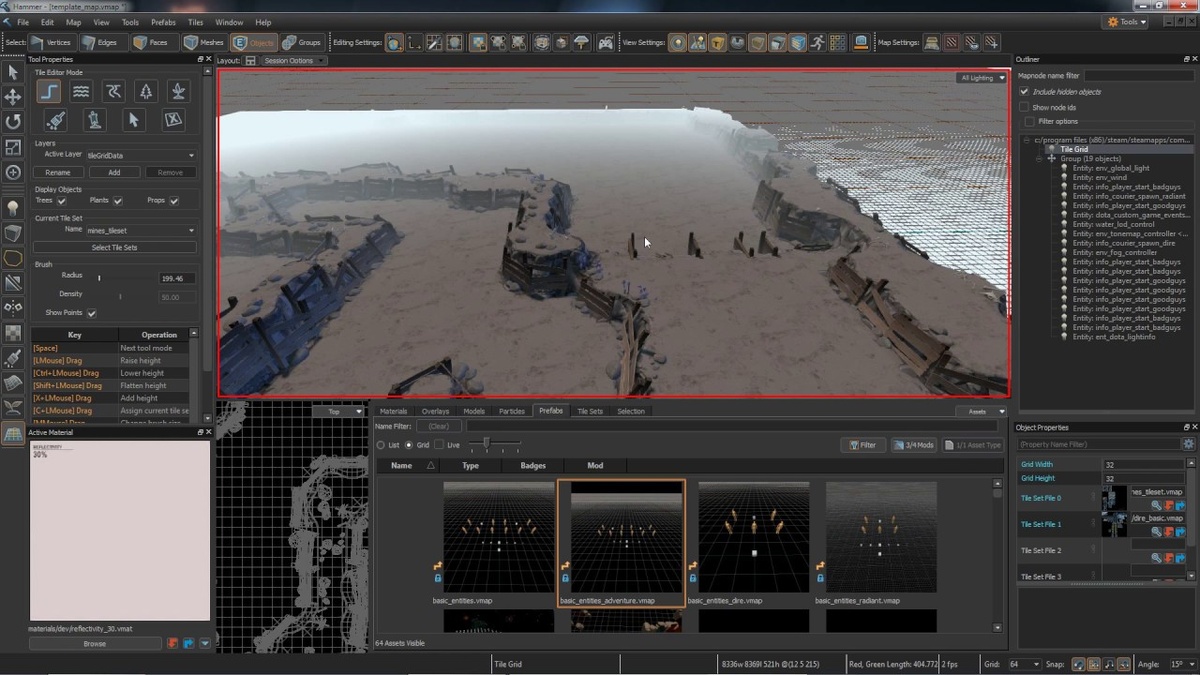1200x675 pixels.
Task: Switch to the Tile Sets tab
Action: point(590,411)
